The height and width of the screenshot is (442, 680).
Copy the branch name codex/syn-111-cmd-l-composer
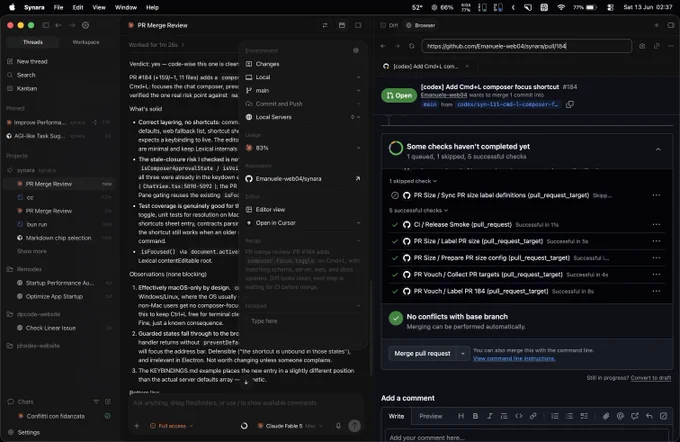pos(570,105)
